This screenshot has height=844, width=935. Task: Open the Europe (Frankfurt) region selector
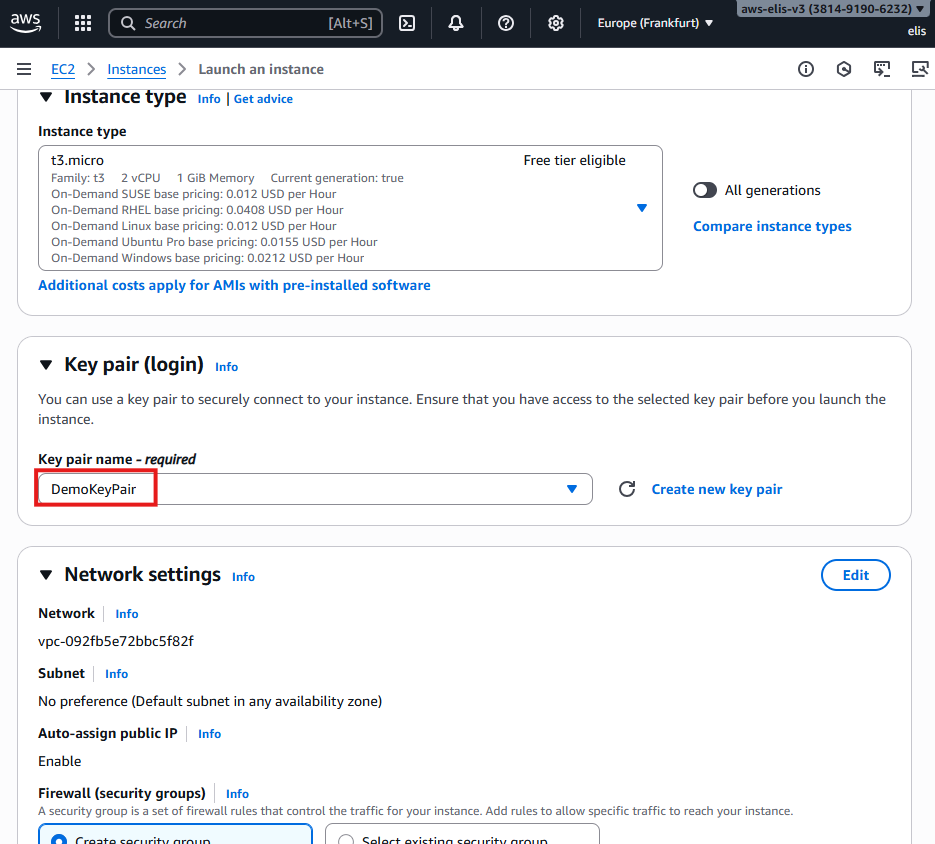tap(655, 23)
